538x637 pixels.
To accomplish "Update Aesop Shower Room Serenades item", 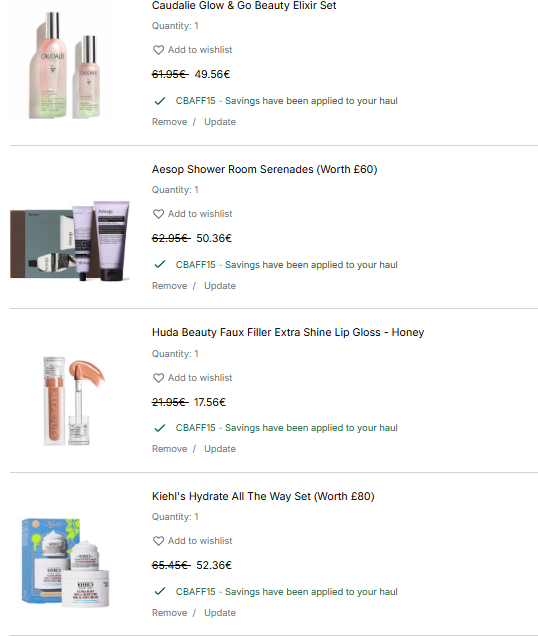I will tap(220, 286).
